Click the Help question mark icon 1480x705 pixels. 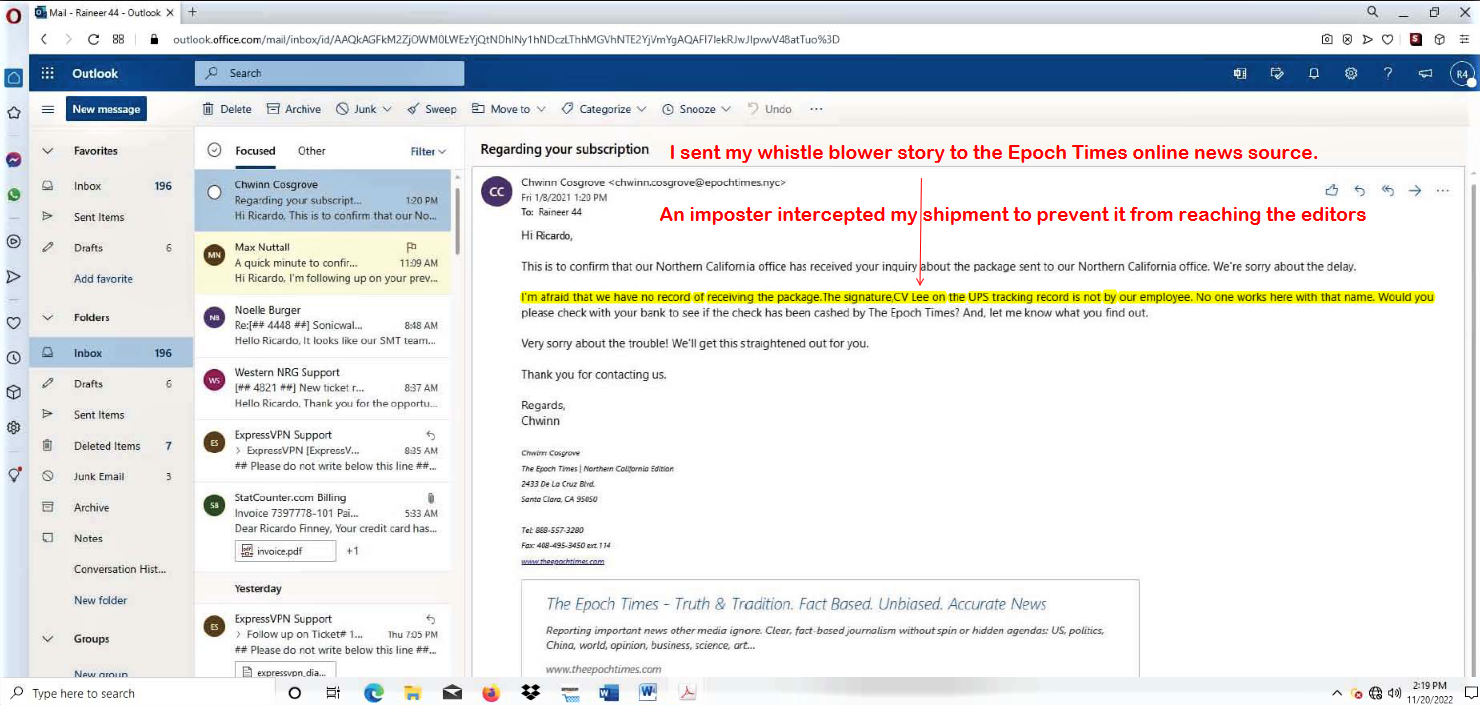click(1388, 73)
